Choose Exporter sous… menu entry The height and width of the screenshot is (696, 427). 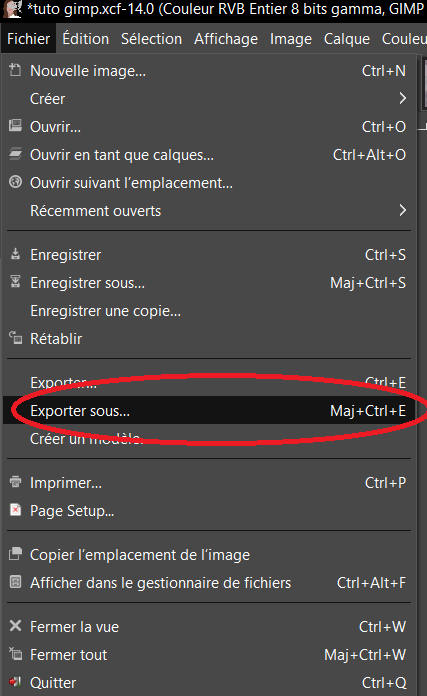point(210,411)
